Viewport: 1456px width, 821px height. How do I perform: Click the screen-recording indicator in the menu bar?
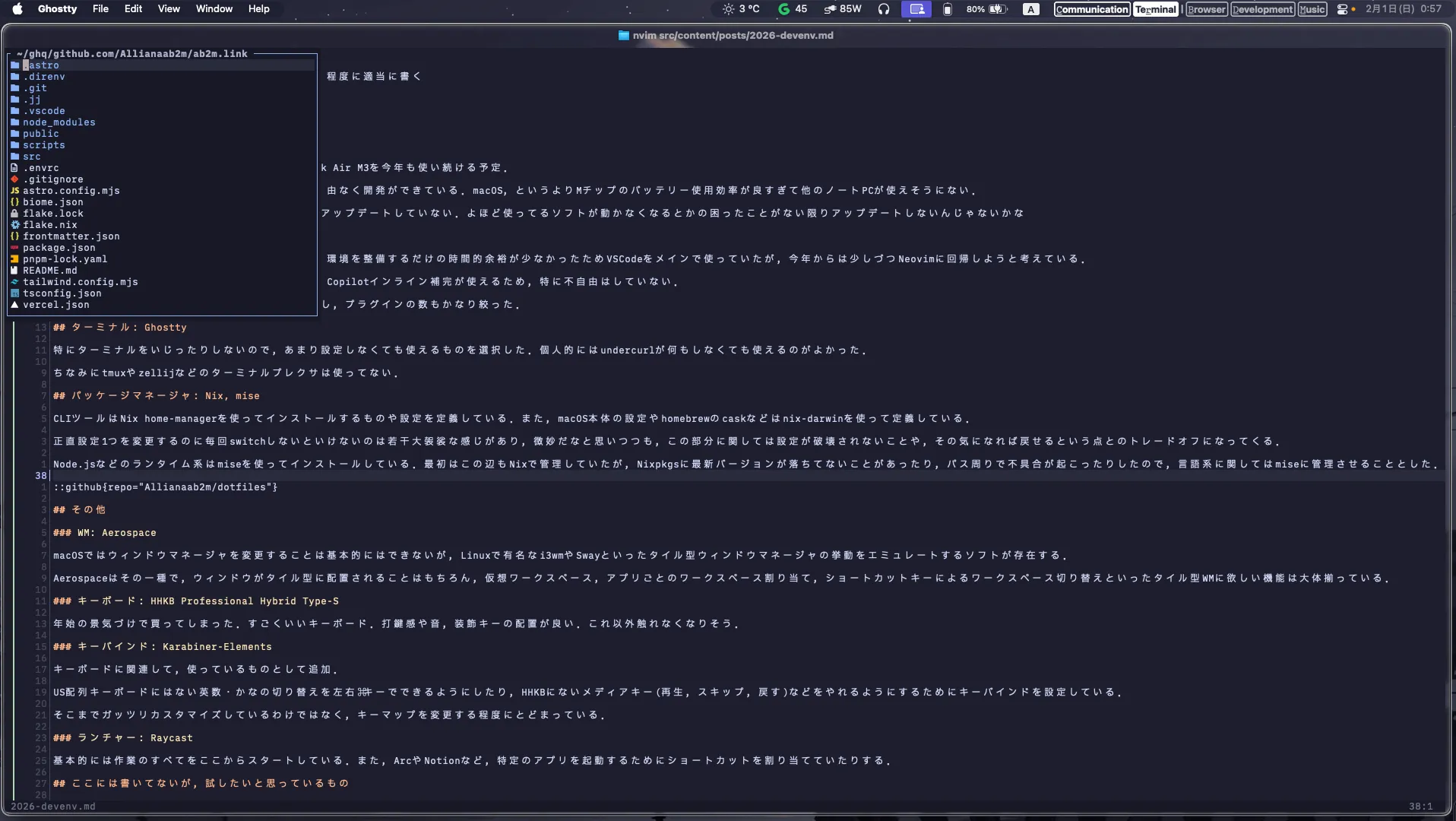click(x=916, y=9)
